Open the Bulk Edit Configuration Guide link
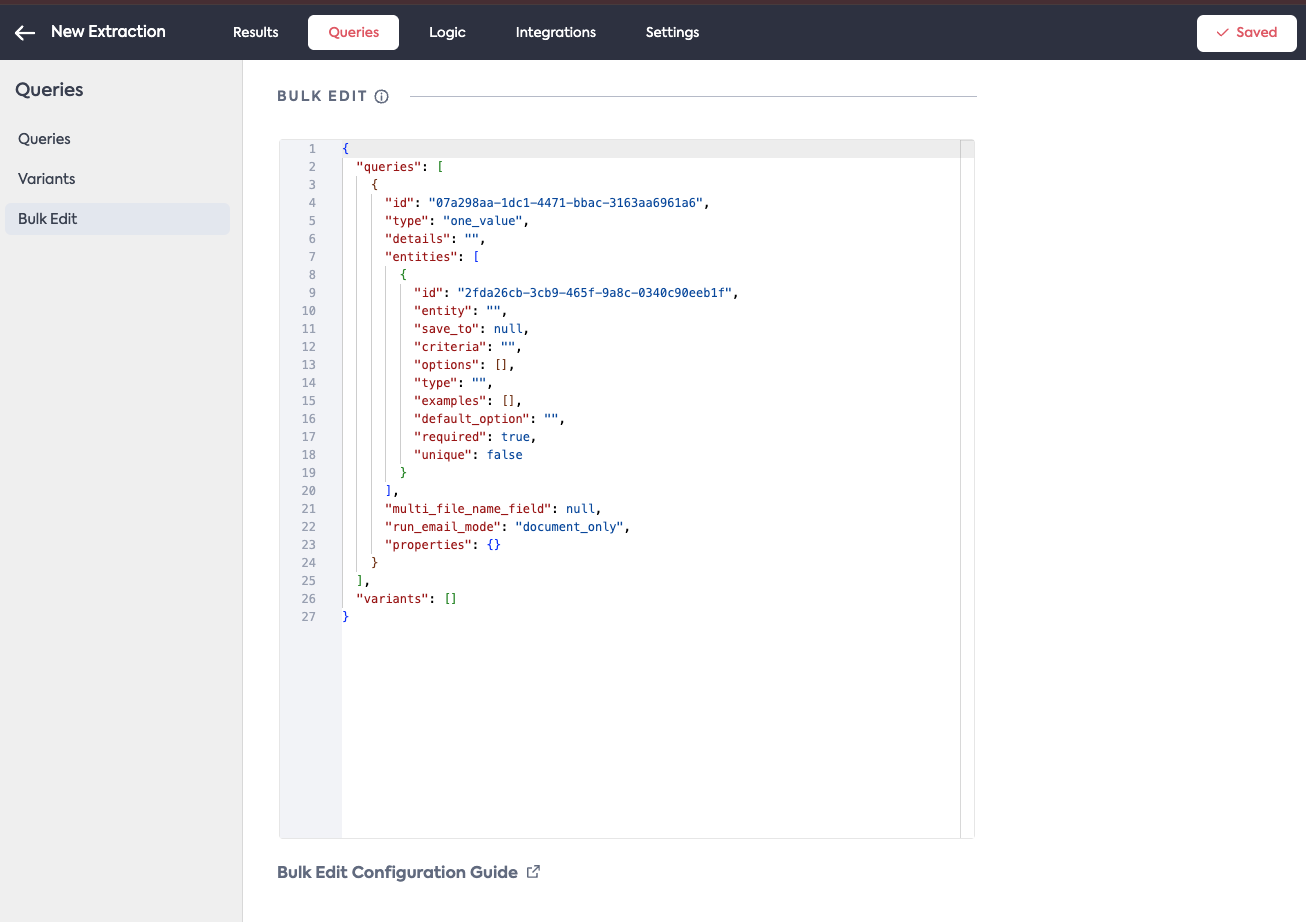1306x922 pixels. tap(397, 872)
